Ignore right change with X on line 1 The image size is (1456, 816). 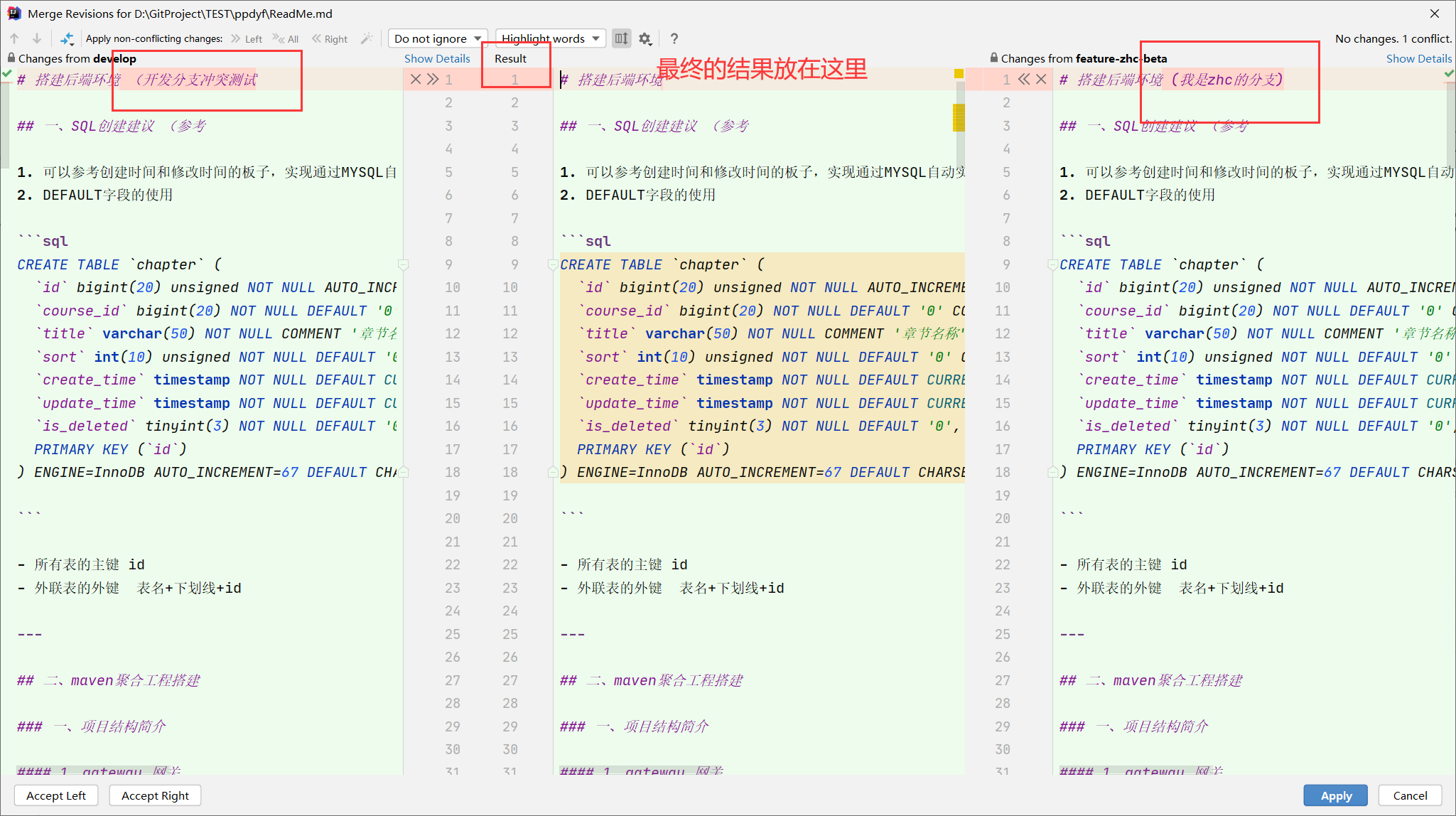pyautogui.click(x=1041, y=79)
